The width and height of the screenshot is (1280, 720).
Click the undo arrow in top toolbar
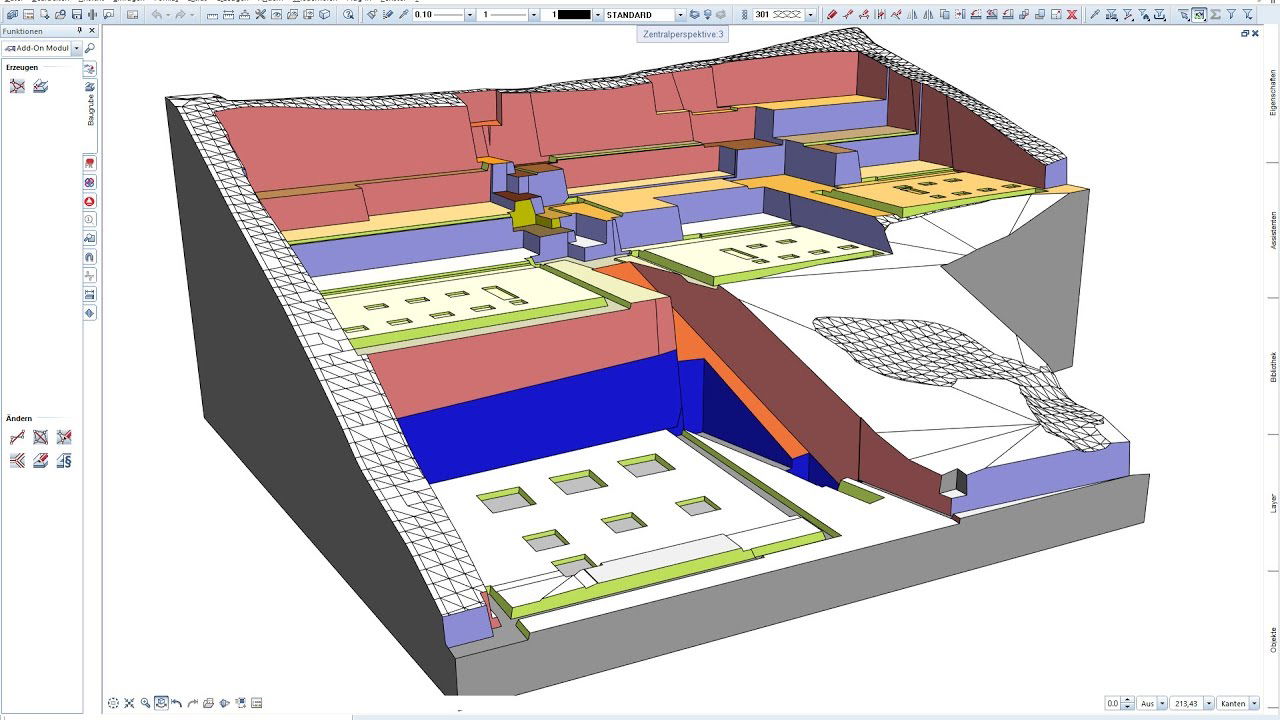click(158, 15)
